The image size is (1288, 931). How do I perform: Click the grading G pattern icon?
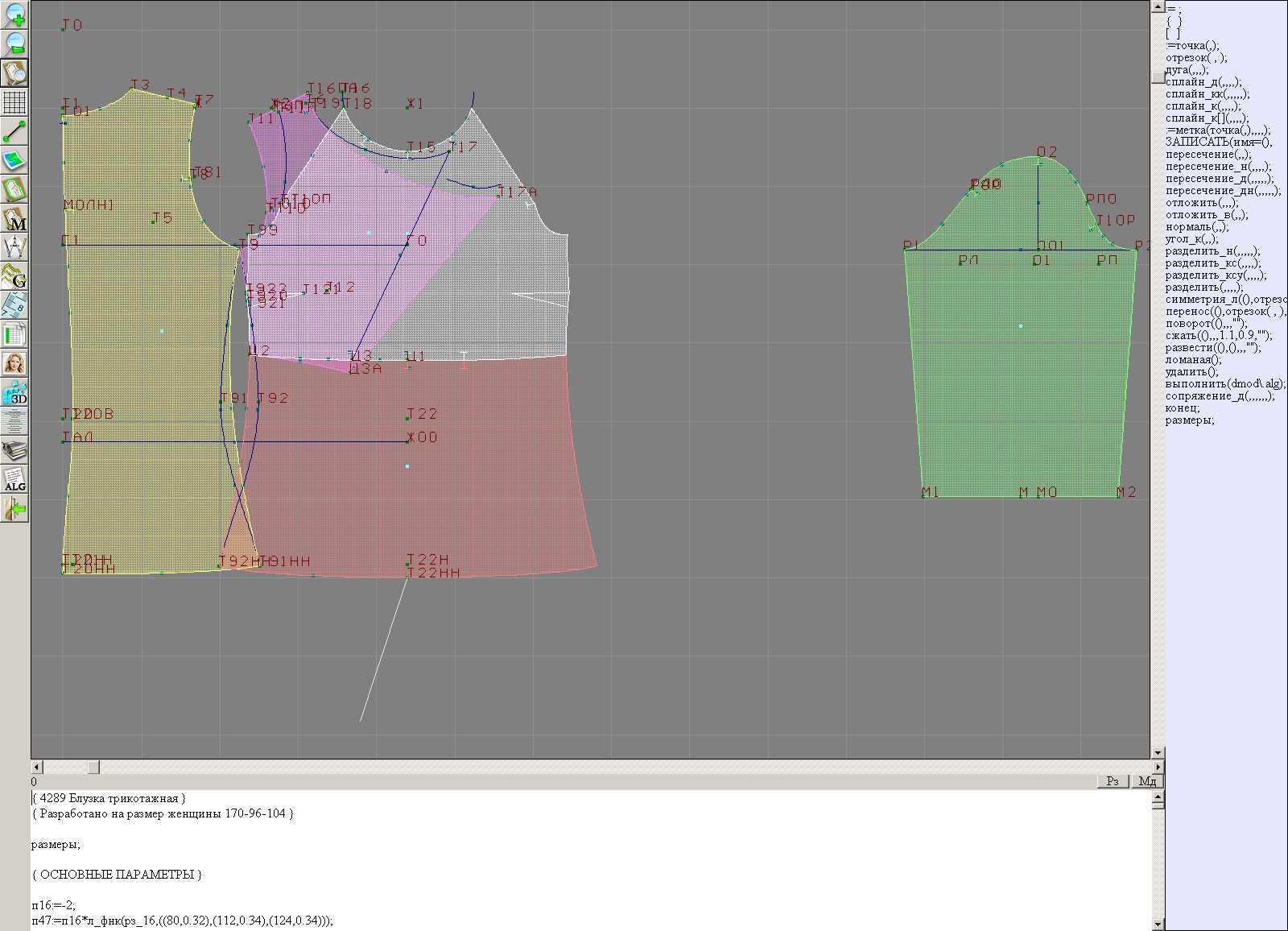click(14, 276)
